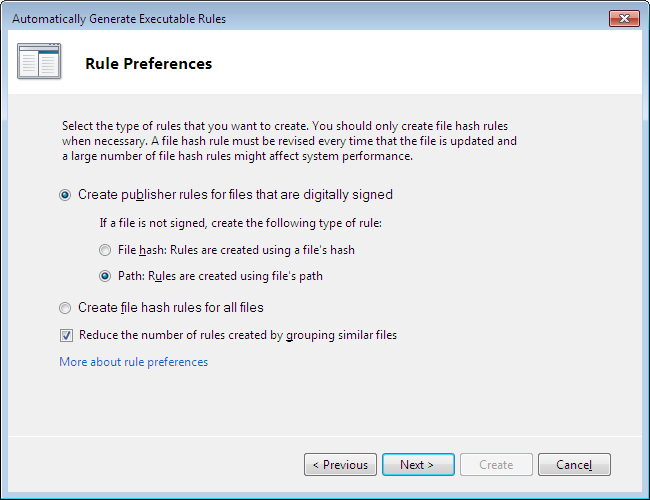Close the Automatically Generate Executable Rules dialog

(x=624, y=19)
